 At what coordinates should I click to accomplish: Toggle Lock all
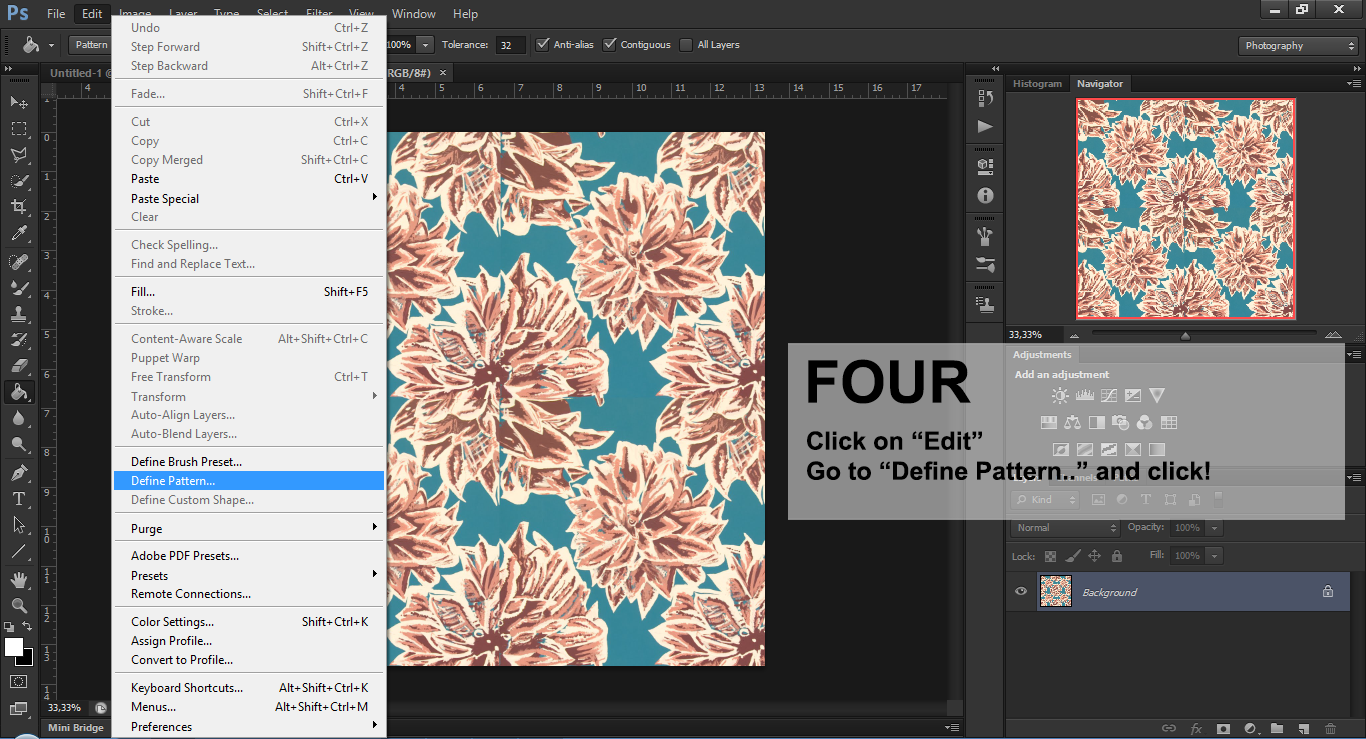(1117, 556)
